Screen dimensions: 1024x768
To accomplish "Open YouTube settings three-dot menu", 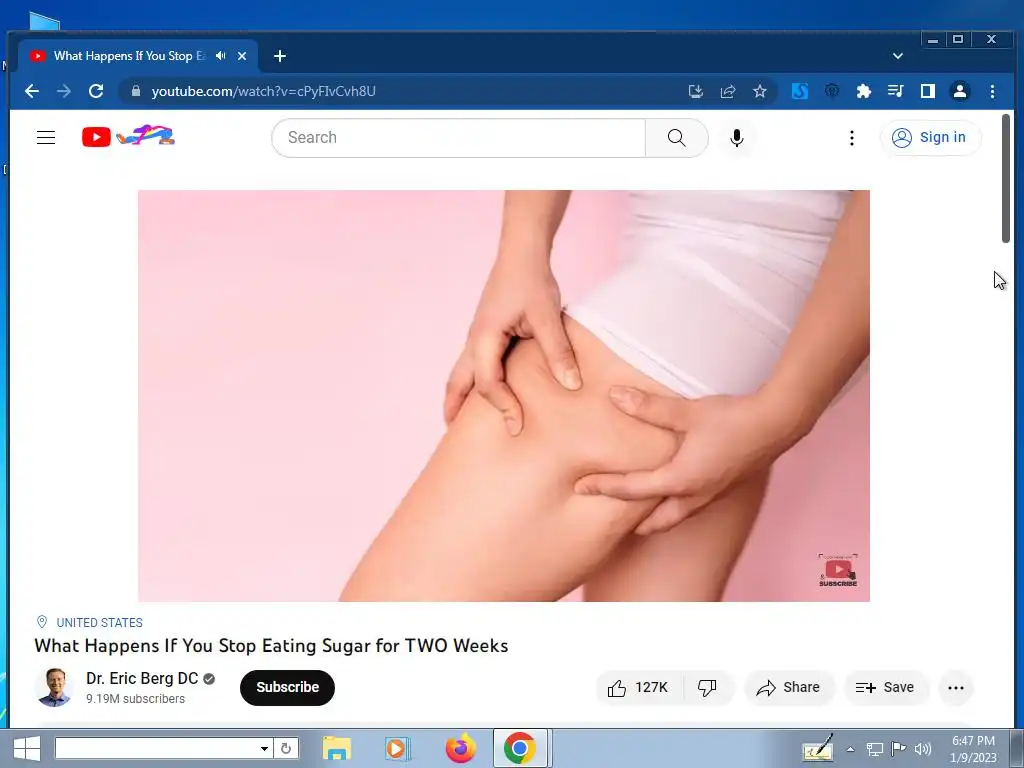I will tap(852, 138).
